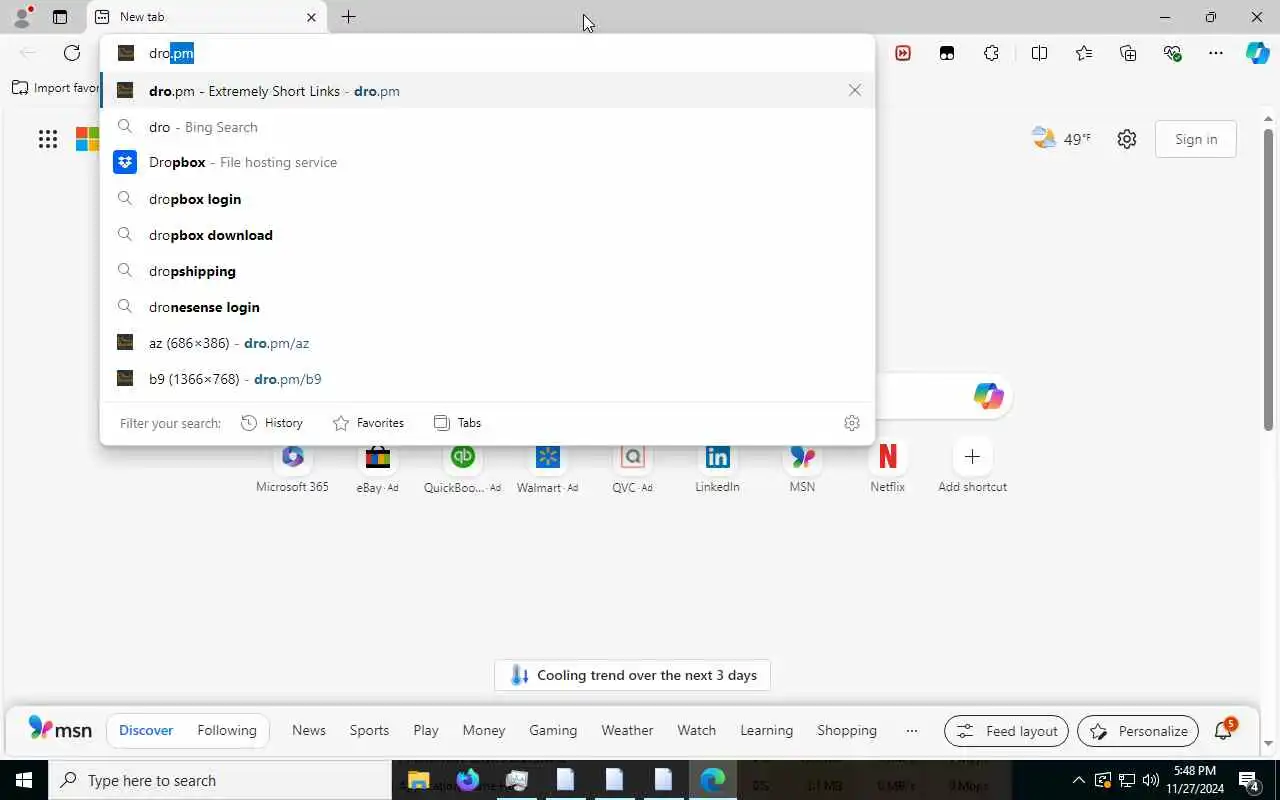Open the News category
The image size is (1280, 800).
[x=309, y=730]
